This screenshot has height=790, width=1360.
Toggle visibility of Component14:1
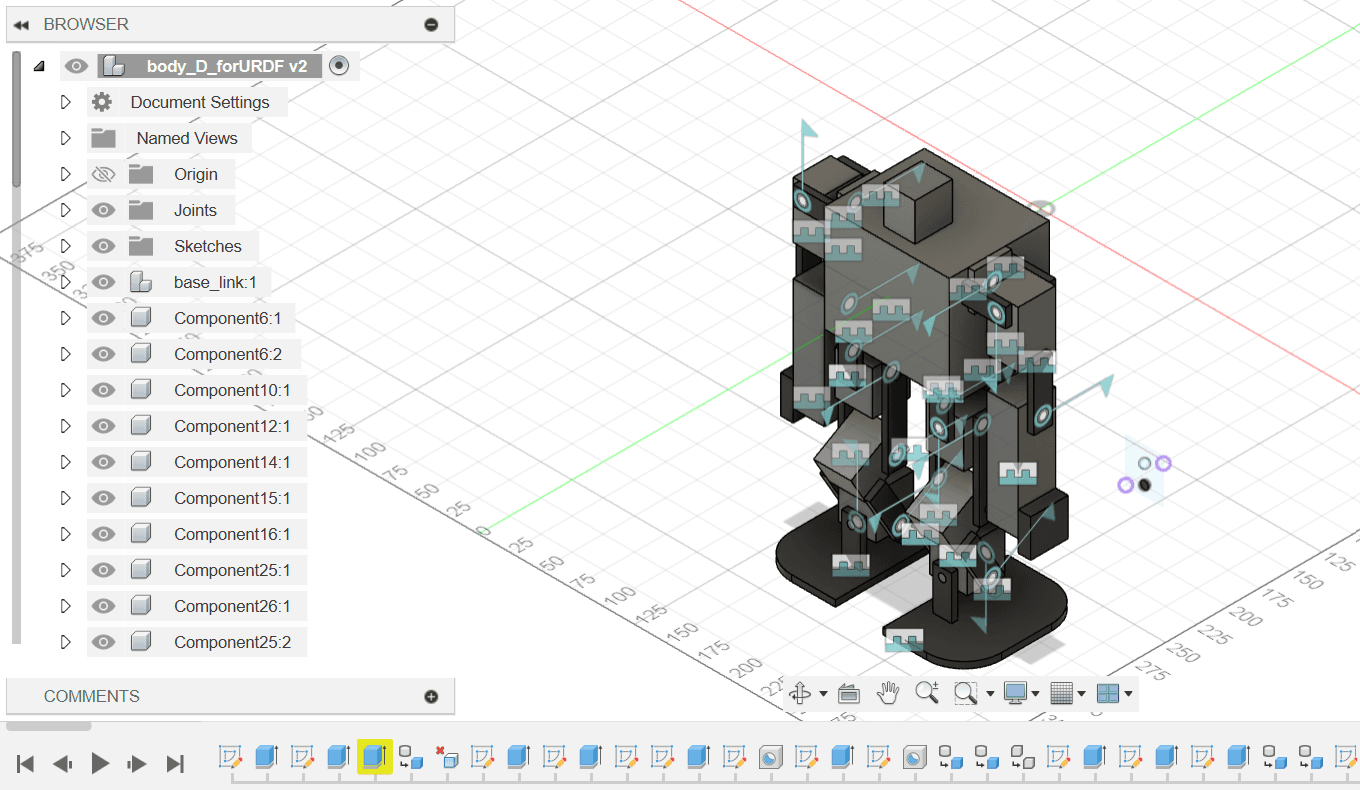click(x=103, y=462)
